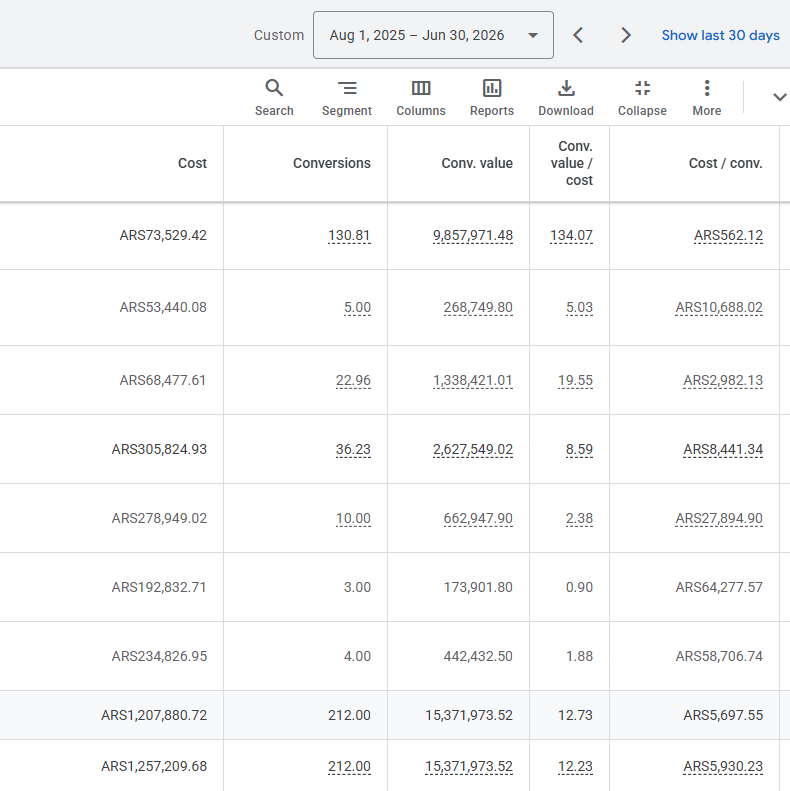Click the ARS562.12 cost per conversion
Viewport: 790px width, 791px height.
728,236
